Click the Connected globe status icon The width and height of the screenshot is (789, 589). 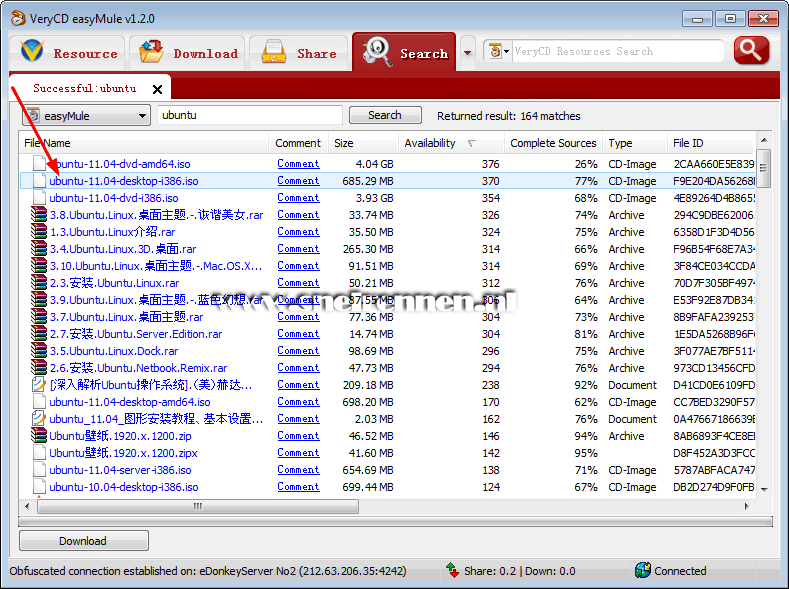click(x=643, y=570)
